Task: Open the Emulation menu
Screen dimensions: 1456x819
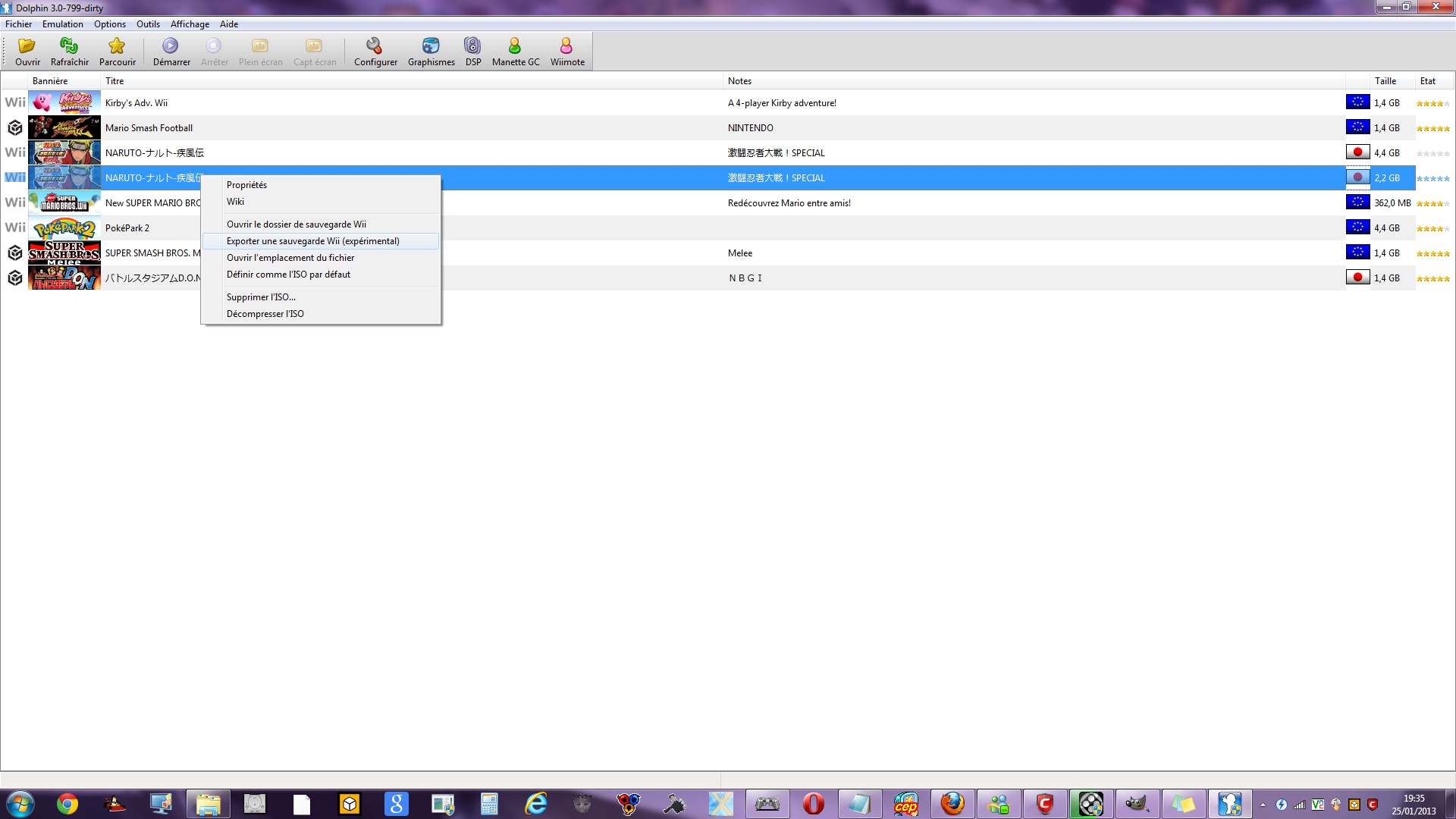Action: pos(63,24)
